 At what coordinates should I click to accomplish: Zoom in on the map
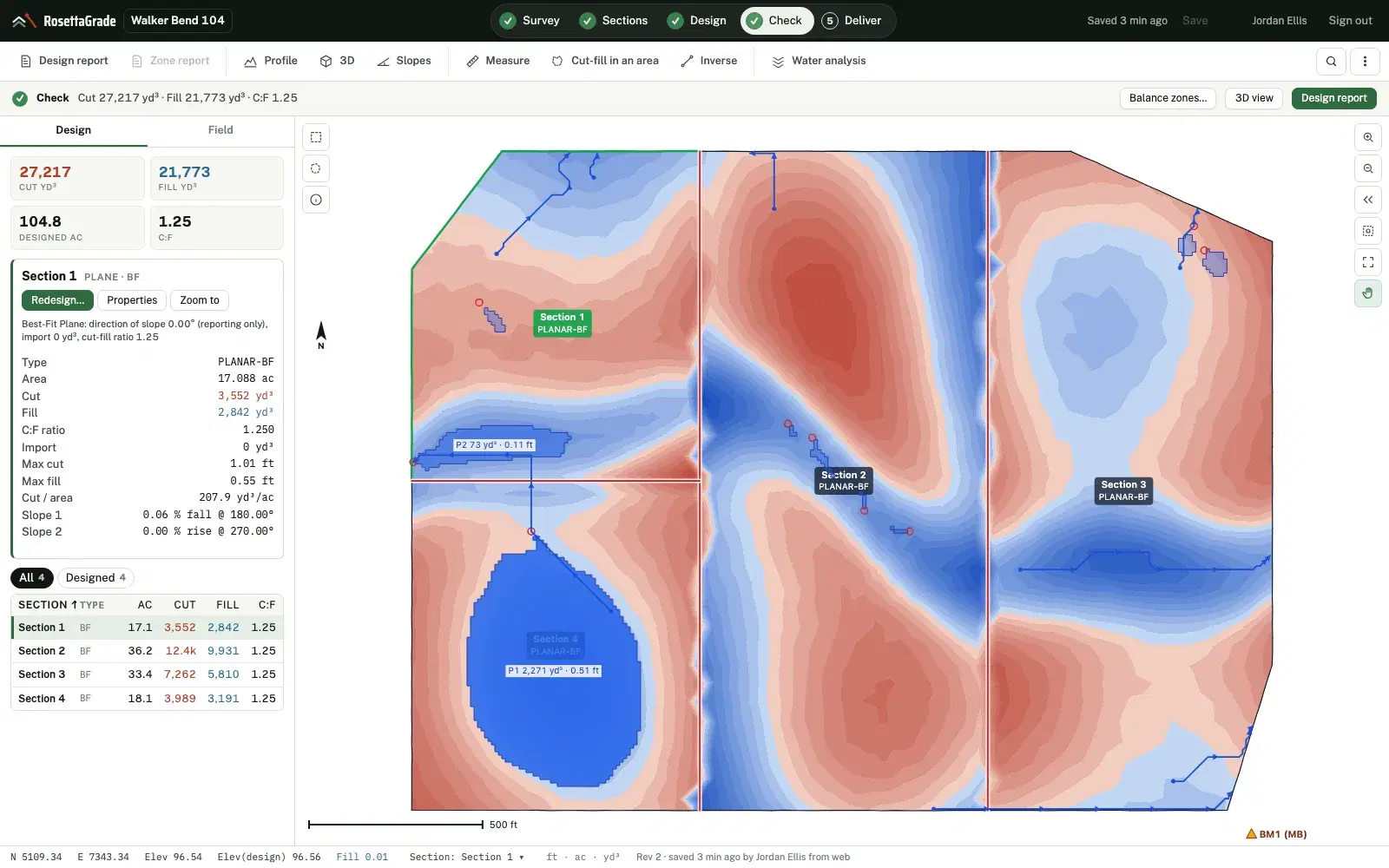(1368, 137)
